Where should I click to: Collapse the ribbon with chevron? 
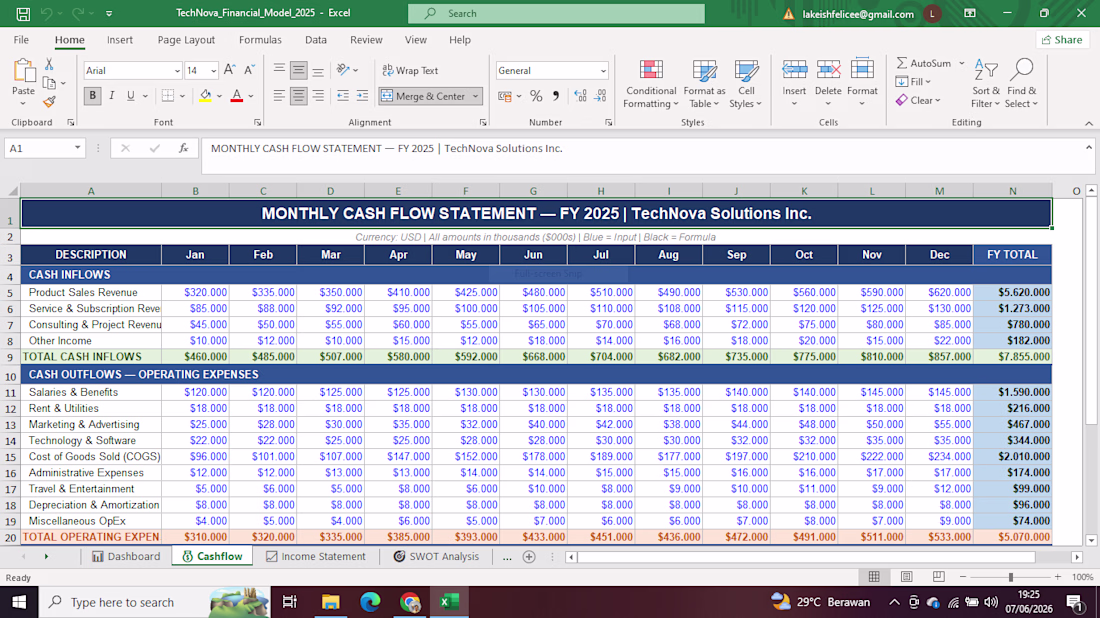click(1089, 123)
